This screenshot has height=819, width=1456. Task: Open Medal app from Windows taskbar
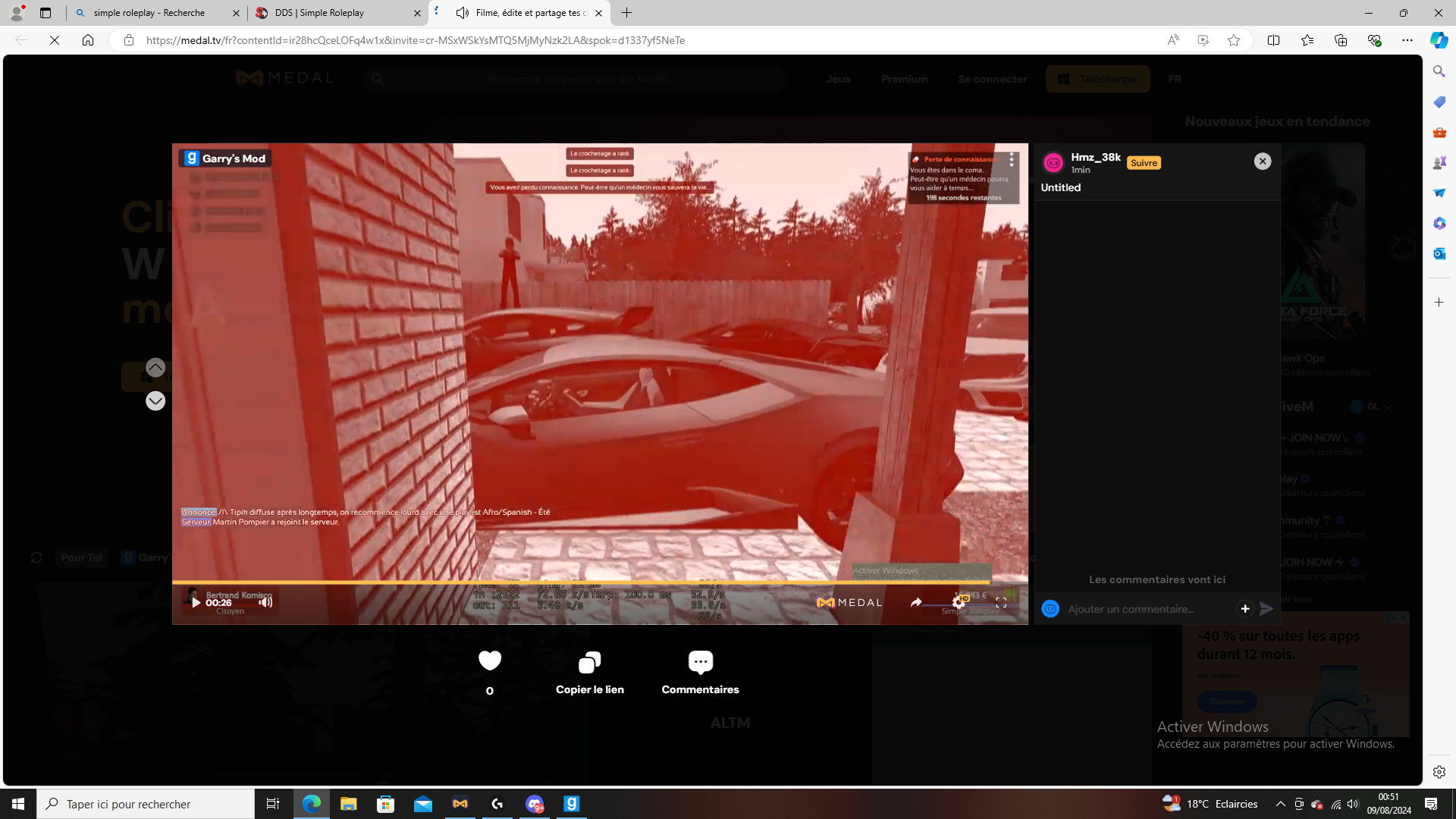(x=460, y=804)
